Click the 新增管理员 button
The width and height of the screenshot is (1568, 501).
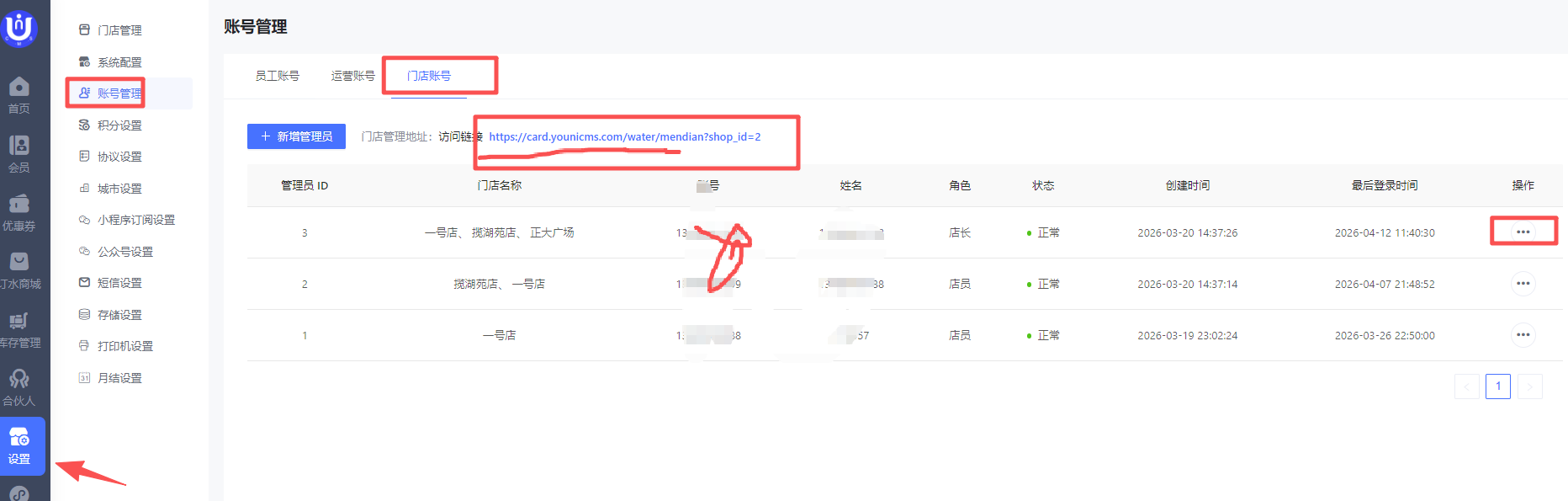[x=296, y=136]
